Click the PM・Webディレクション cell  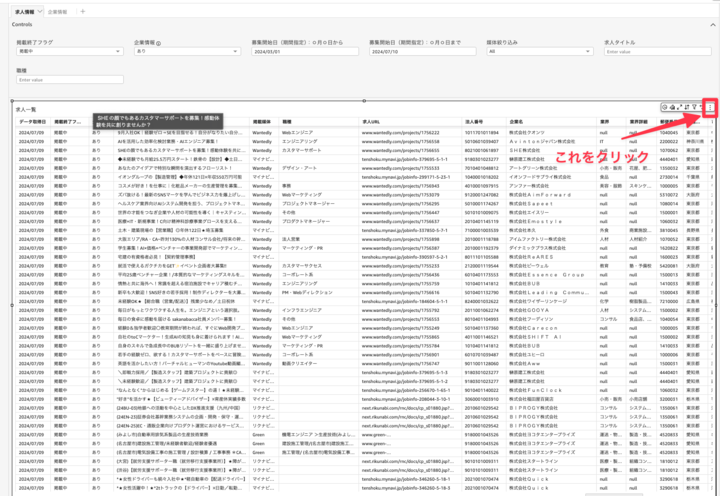[307, 293]
